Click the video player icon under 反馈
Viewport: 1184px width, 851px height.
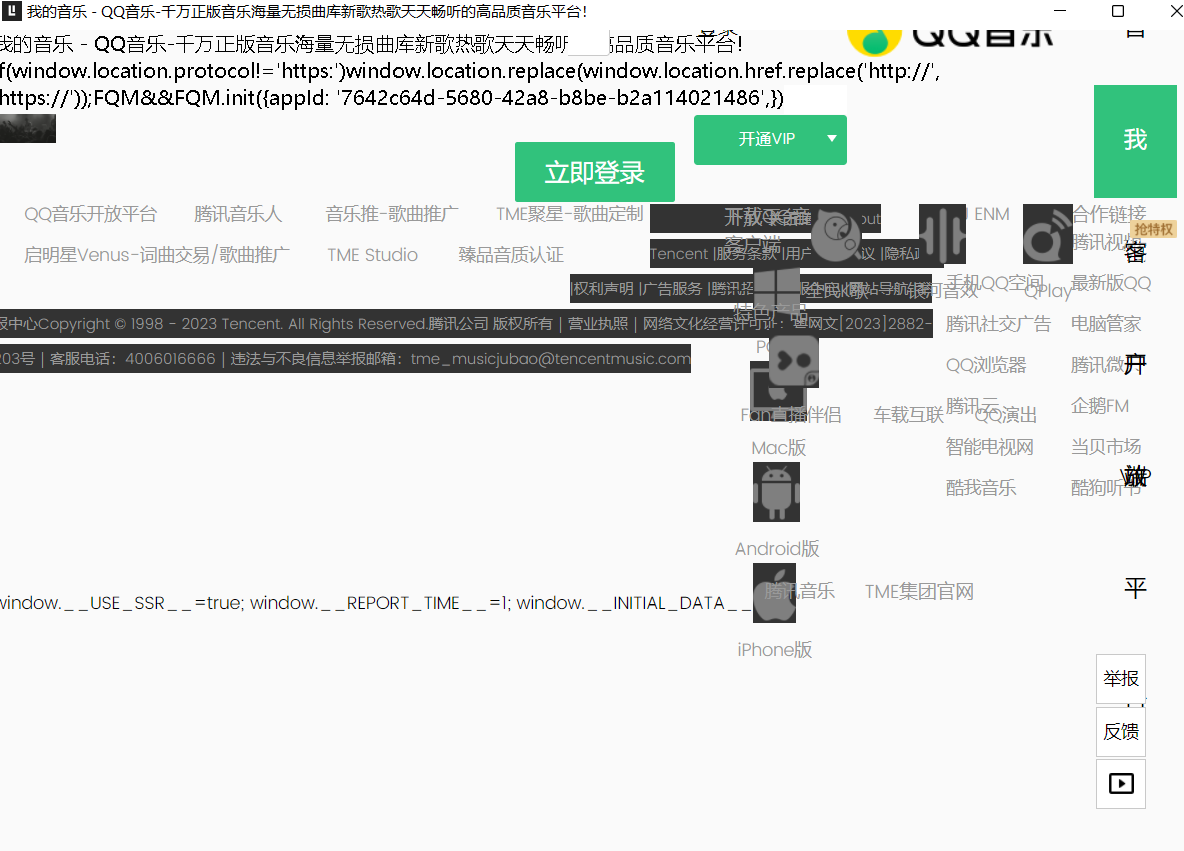[x=1121, y=784]
